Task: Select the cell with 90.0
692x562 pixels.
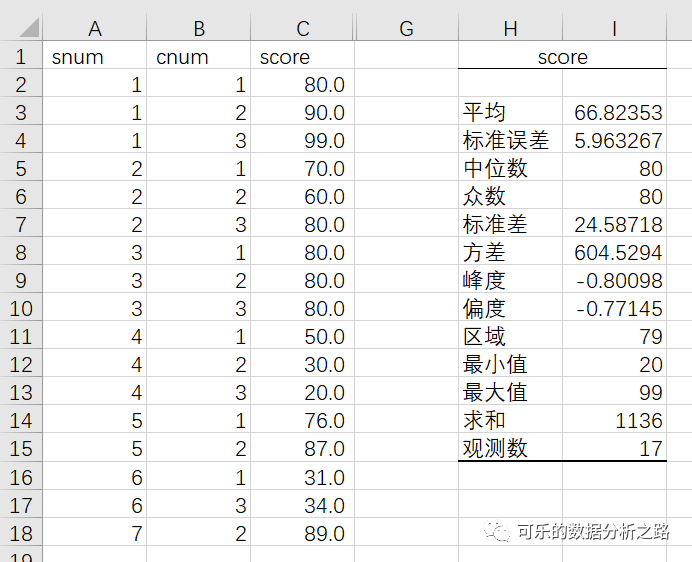Action: tap(302, 113)
